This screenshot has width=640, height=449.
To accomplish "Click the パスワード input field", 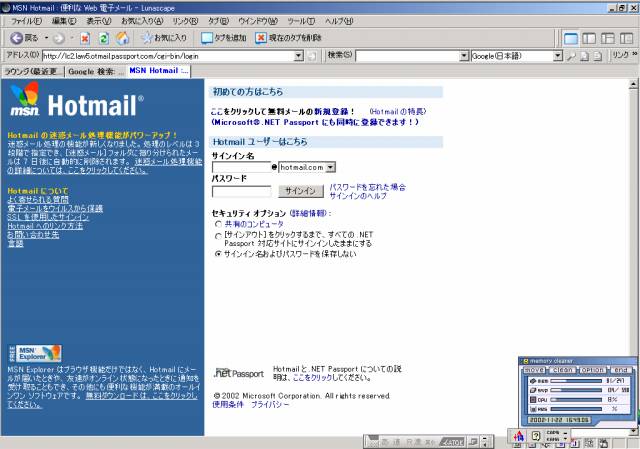I will tap(241, 190).
